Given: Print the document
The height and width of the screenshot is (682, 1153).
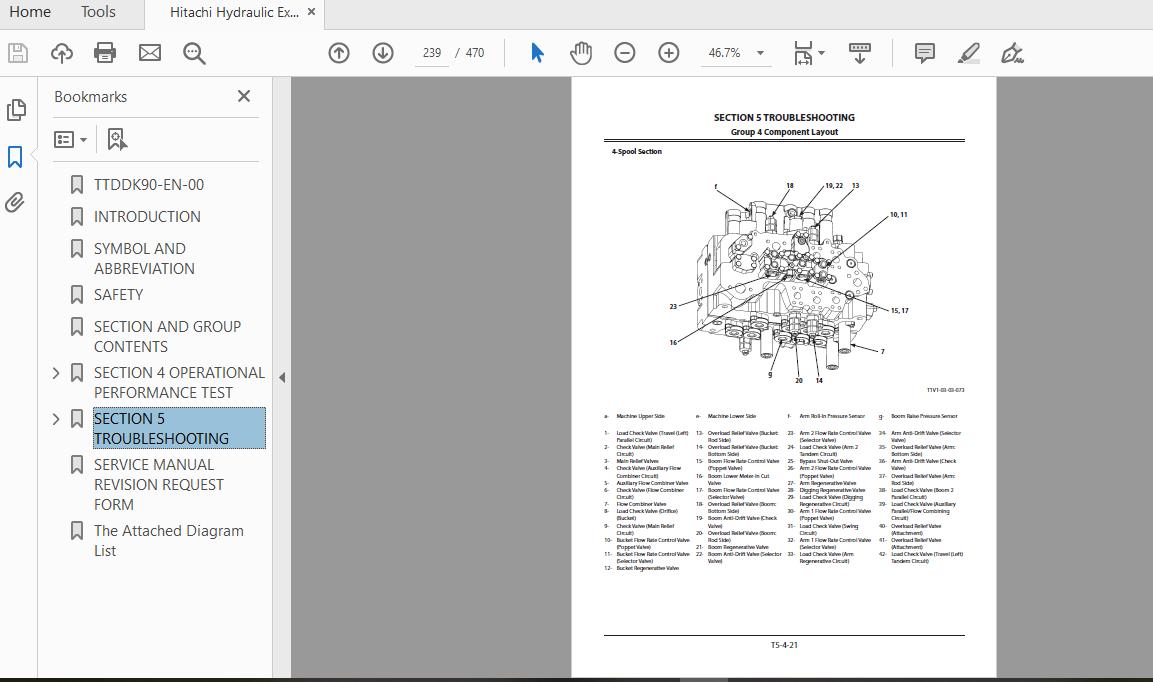Looking at the screenshot, I should pyautogui.click(x=105, y=53).
